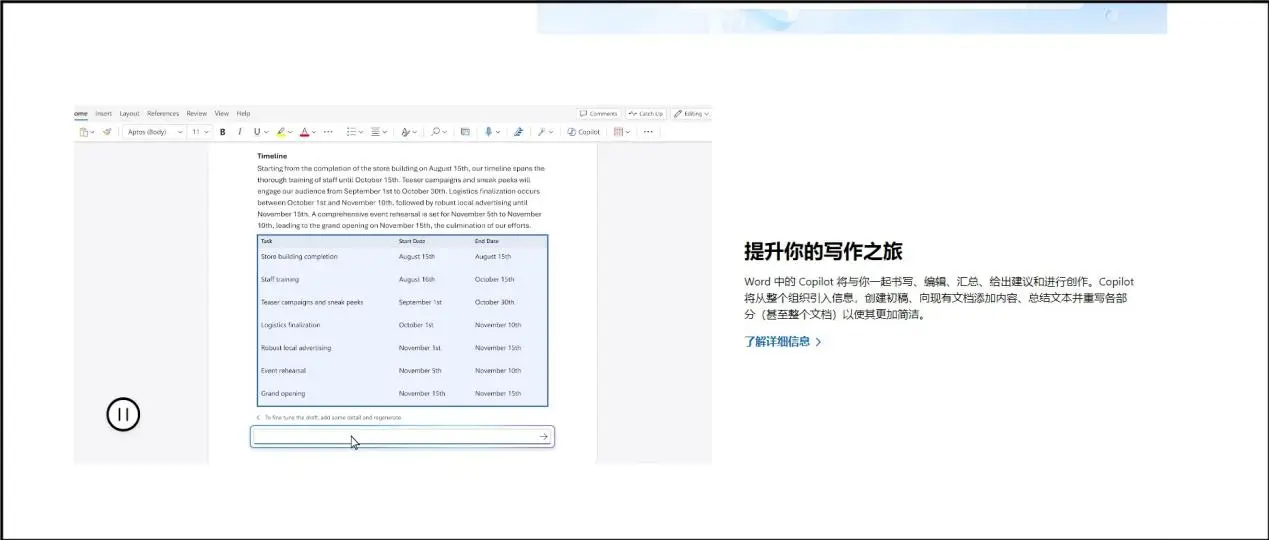Select 'Teaser campaigns and sneak peeks' cell
Screen dimensions: 1269x540
(x=312, y=302)
